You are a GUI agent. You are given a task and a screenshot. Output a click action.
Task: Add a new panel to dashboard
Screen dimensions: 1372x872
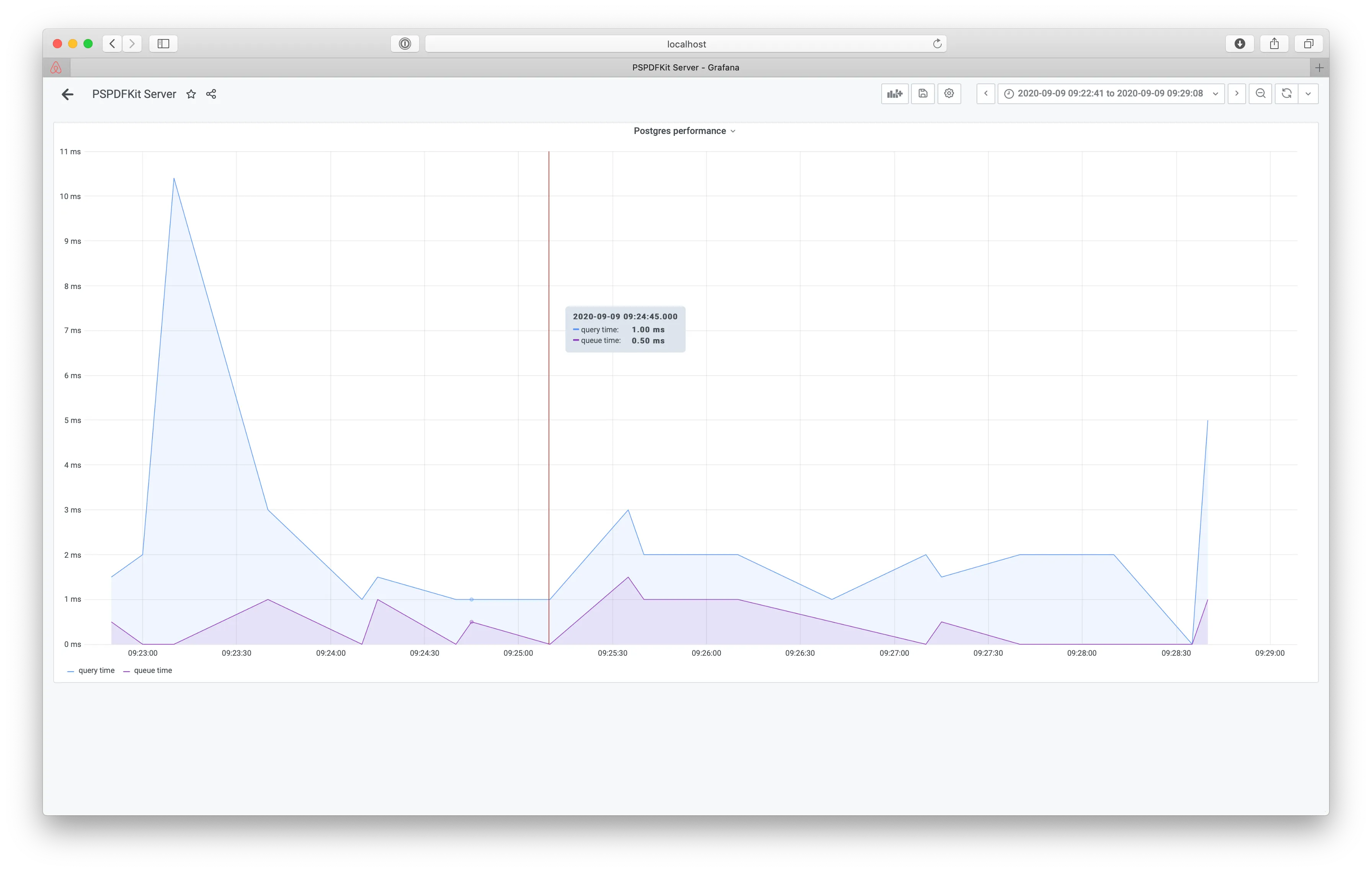(895, 93)
